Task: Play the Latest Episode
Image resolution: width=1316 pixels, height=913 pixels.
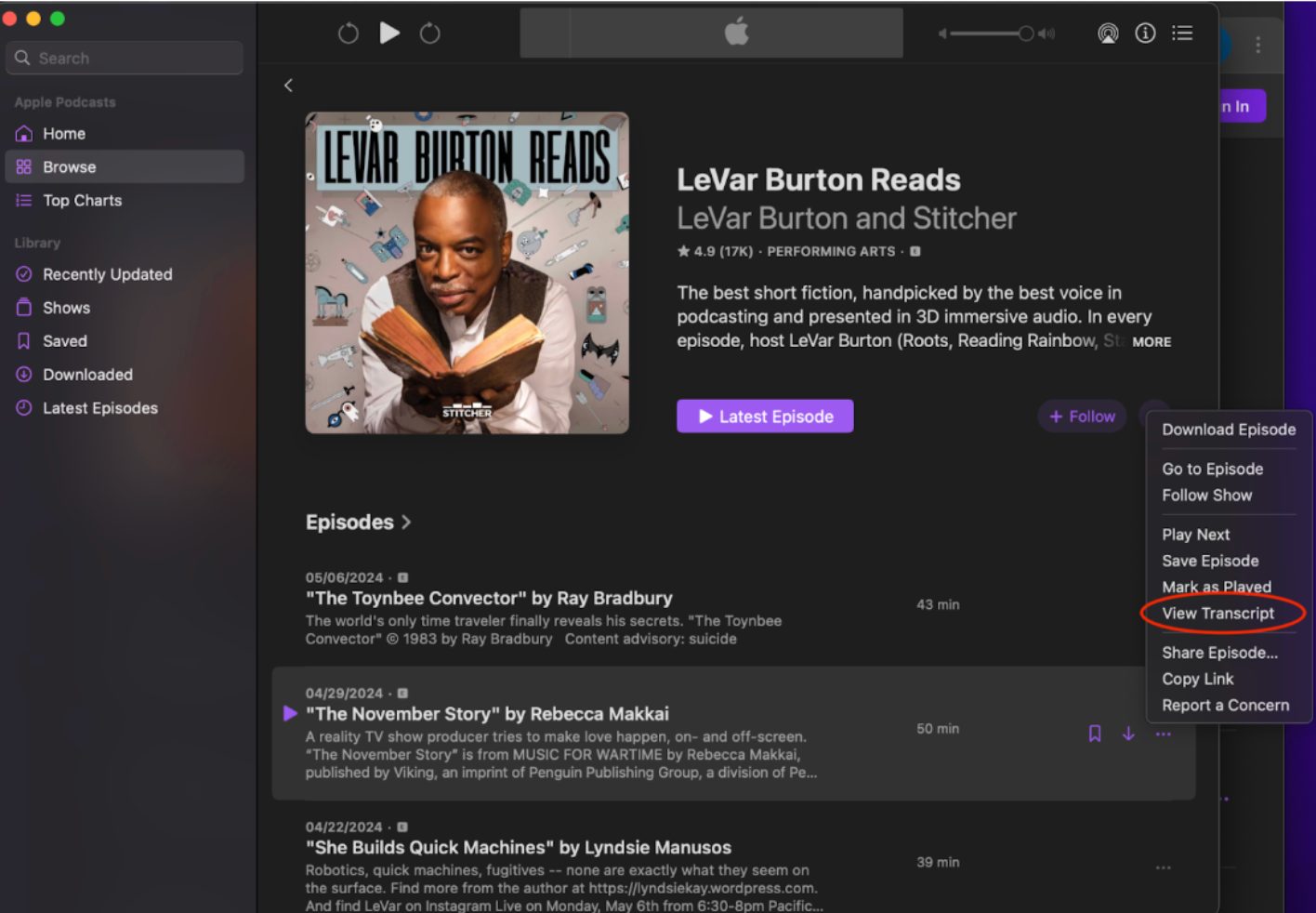Action: click(x=764, y=416)
